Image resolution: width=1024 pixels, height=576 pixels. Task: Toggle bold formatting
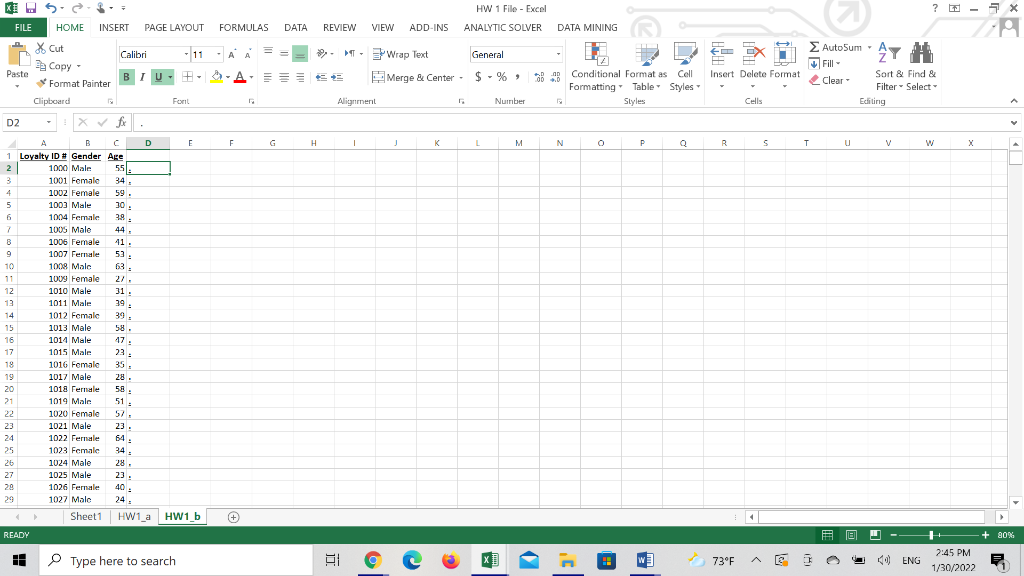pos(126,77)
